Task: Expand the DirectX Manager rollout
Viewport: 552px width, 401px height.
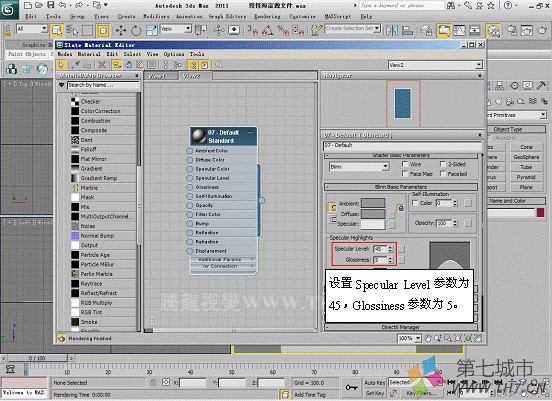Action: (401, 327)
